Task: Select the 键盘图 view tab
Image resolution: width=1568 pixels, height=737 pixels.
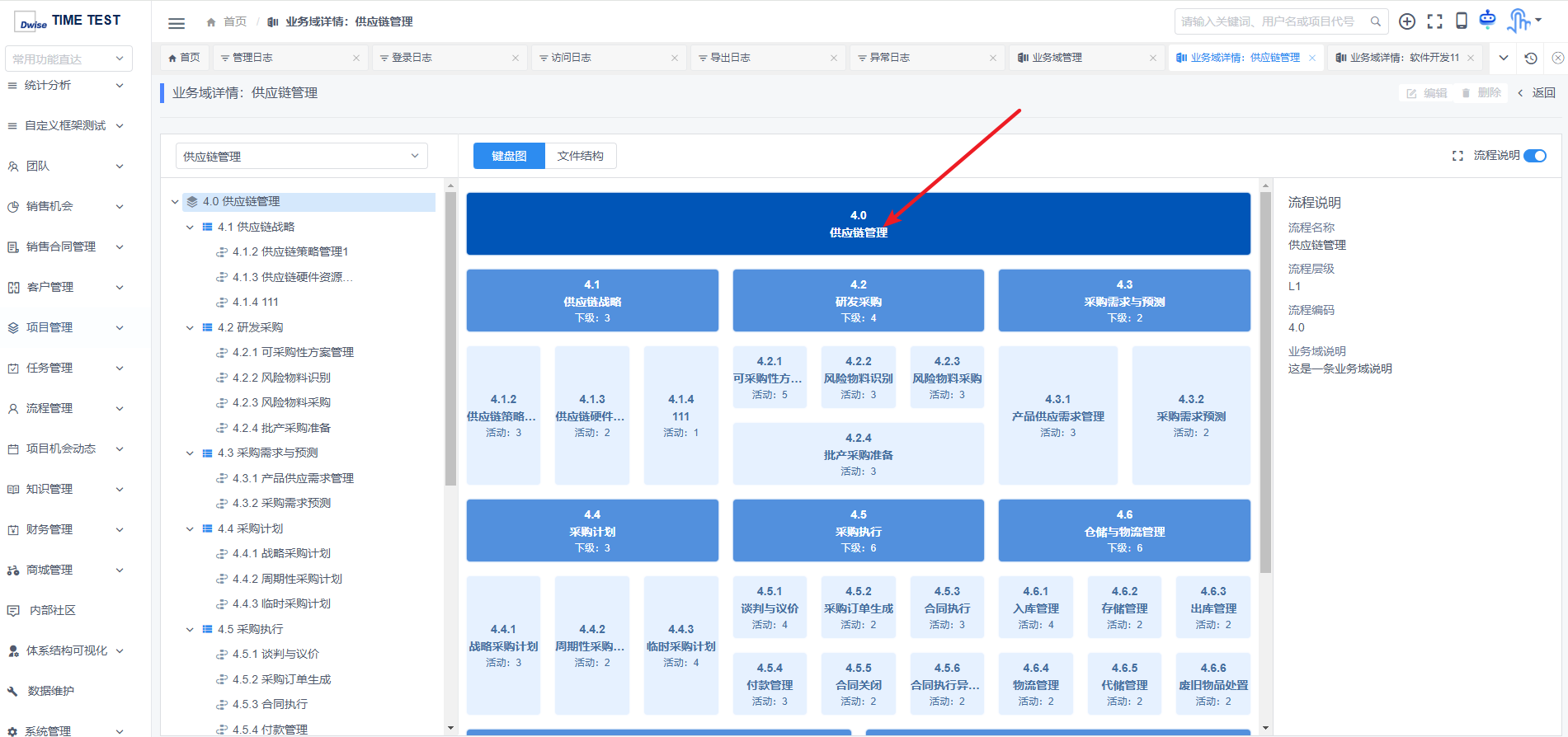Action: coord(509,156)
